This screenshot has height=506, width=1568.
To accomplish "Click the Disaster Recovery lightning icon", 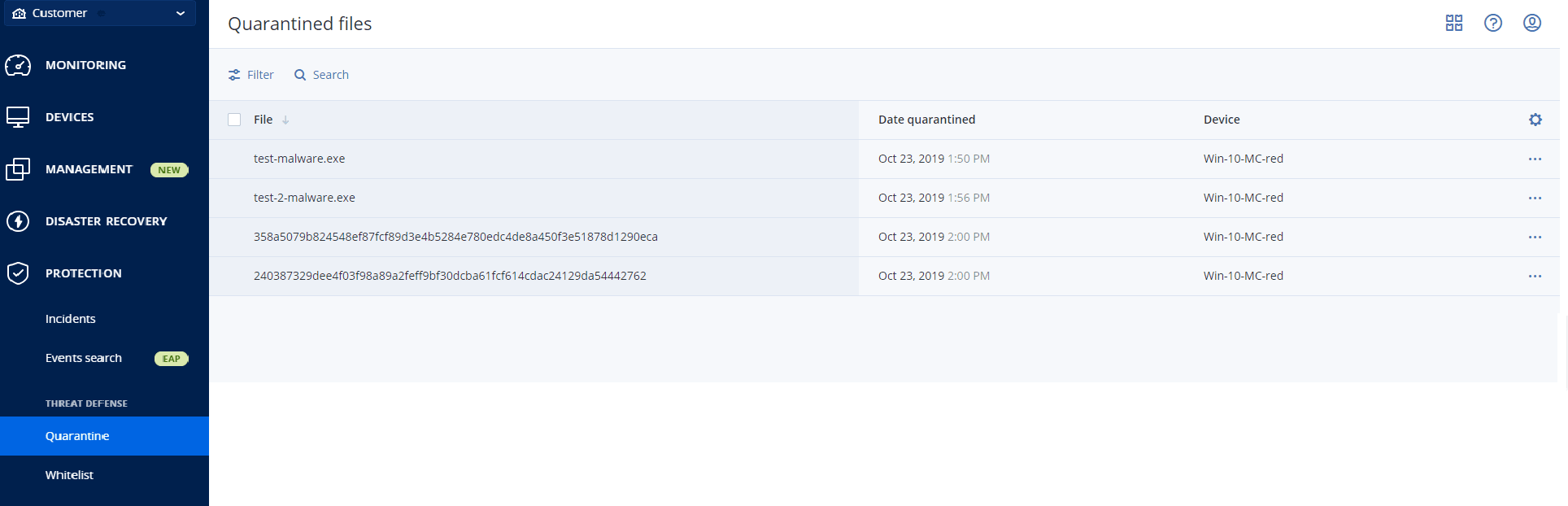I will (x=18, y=221).
